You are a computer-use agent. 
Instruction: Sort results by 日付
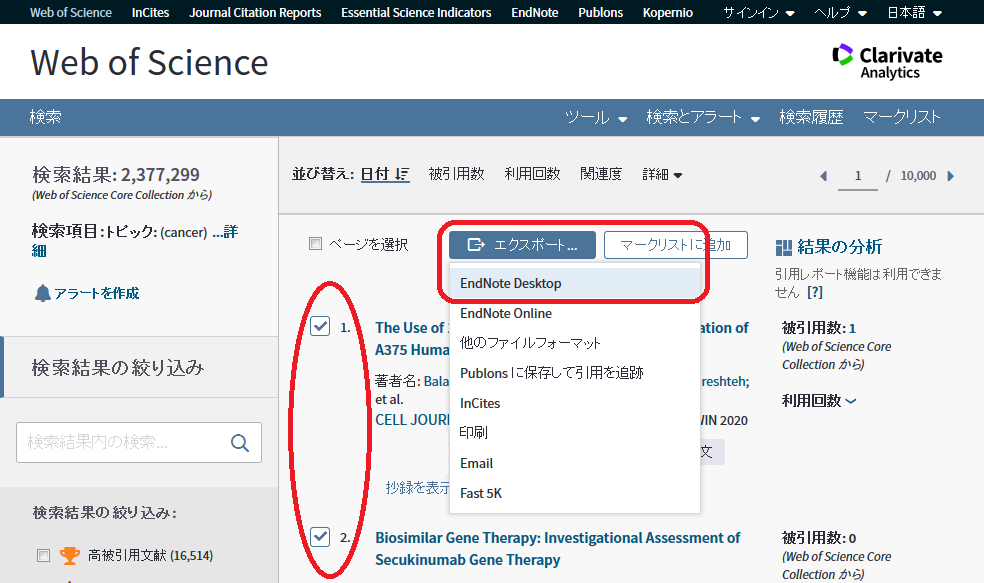click(375, 174)
